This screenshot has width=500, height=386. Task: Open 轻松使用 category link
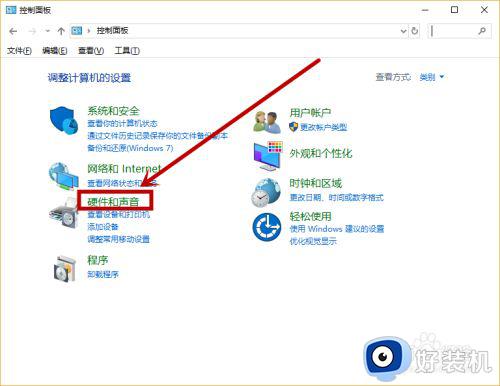coord(310,216)
